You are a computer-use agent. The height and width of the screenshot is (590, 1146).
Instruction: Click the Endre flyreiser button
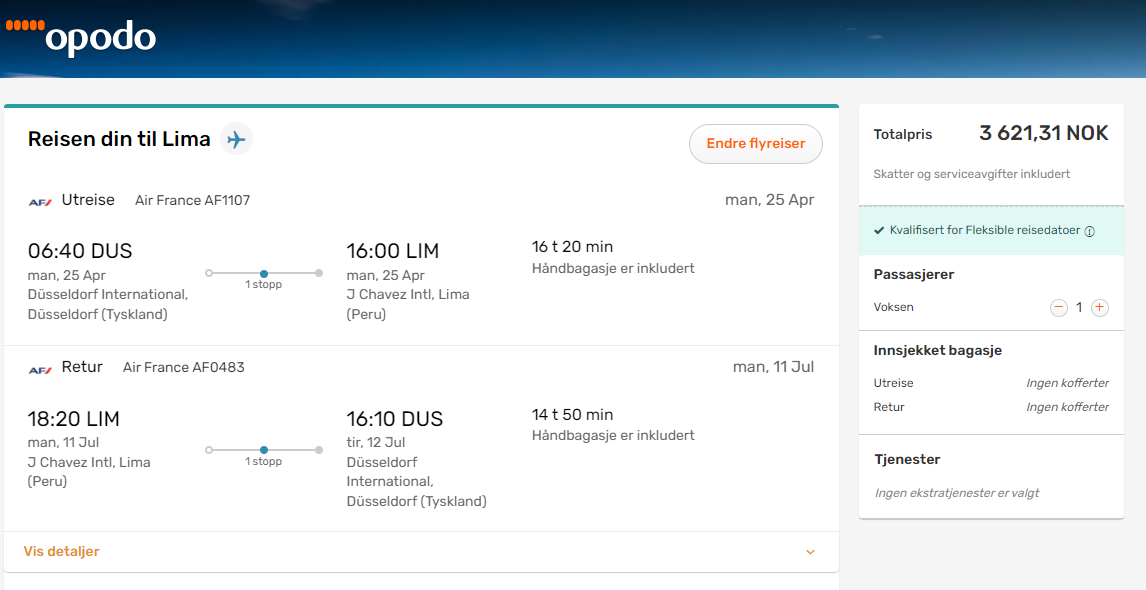(756, 144)
